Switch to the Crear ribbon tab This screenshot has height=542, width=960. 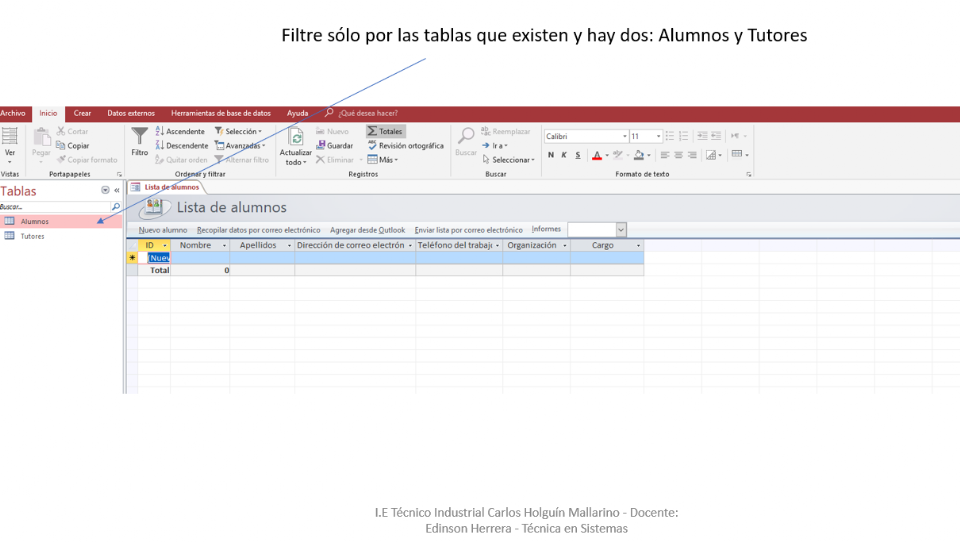(82, 113)
